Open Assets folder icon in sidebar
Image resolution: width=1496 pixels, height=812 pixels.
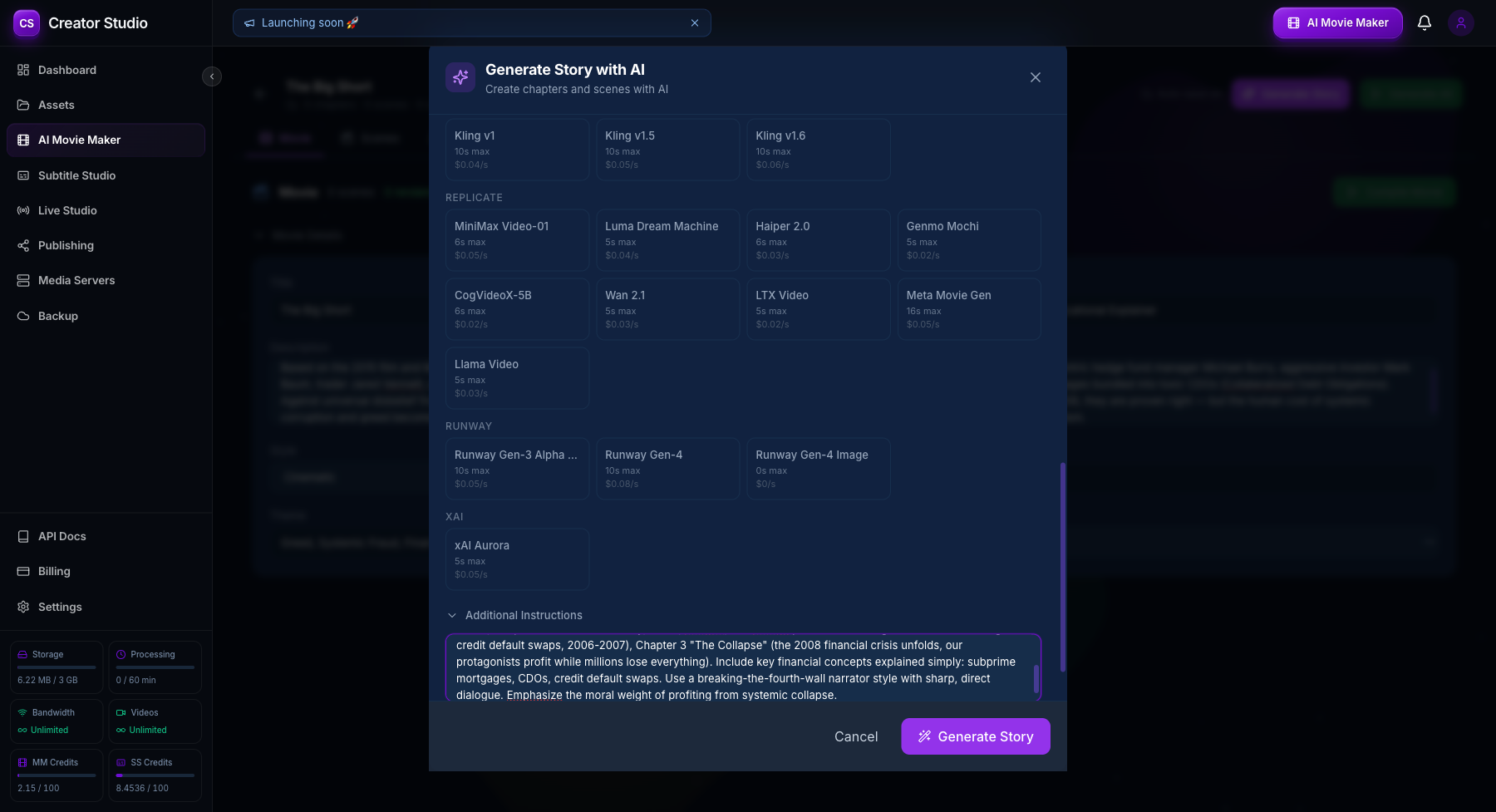[x=23, y=105]
